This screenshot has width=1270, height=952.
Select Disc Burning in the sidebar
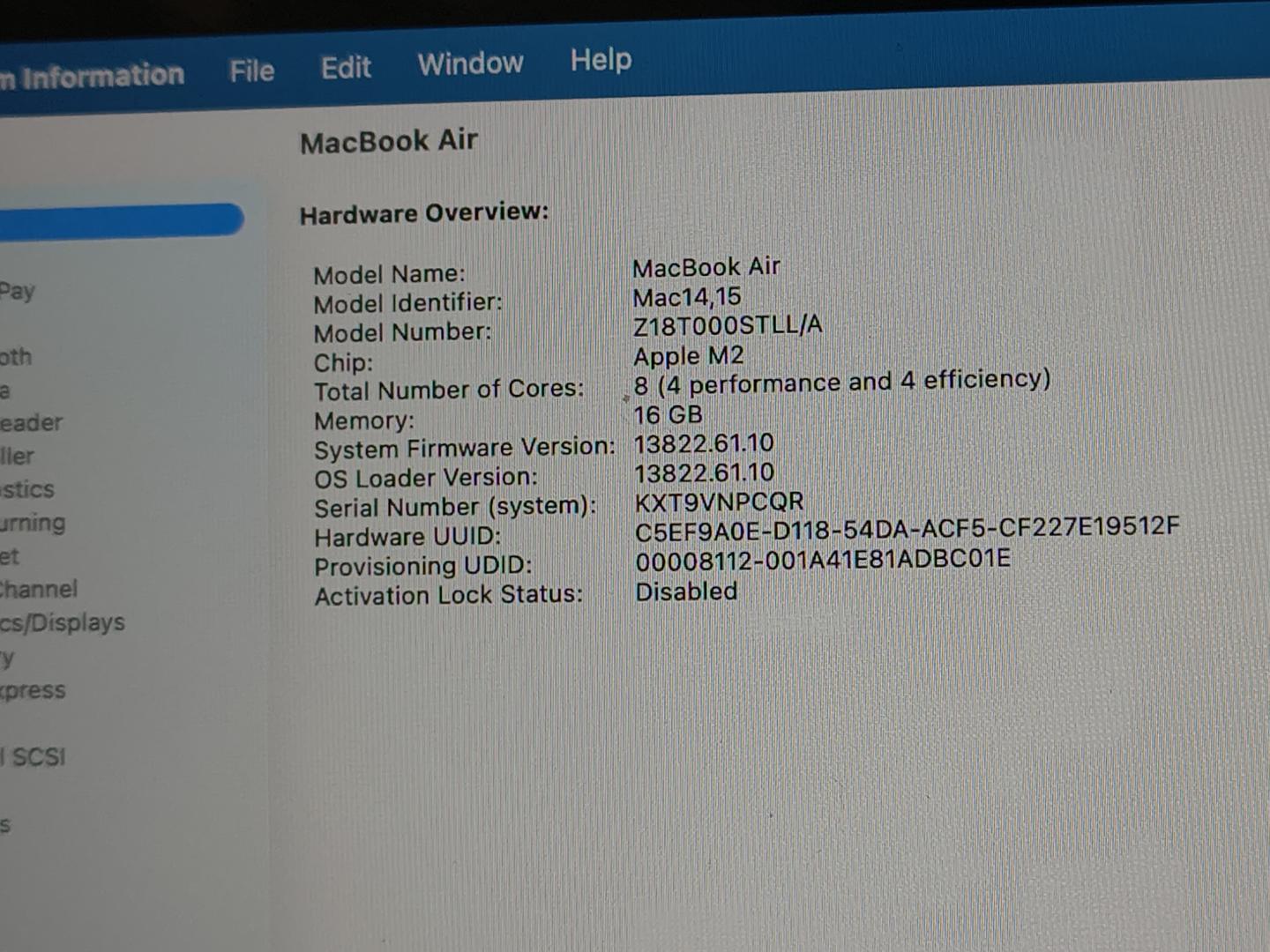click(x=33, y=523)
